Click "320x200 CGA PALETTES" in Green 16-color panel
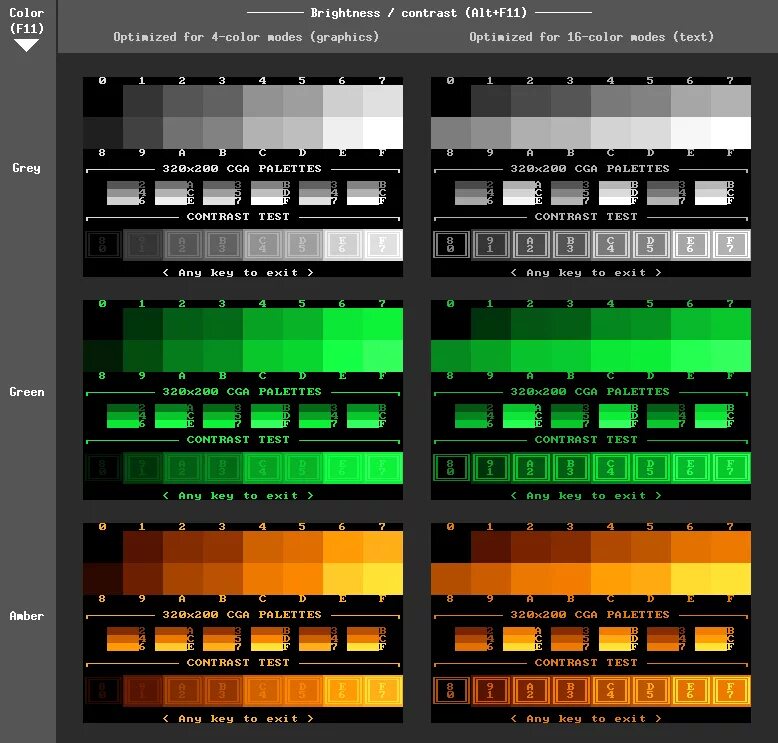Viewport: 778px width, 743px height. [589, 391]
